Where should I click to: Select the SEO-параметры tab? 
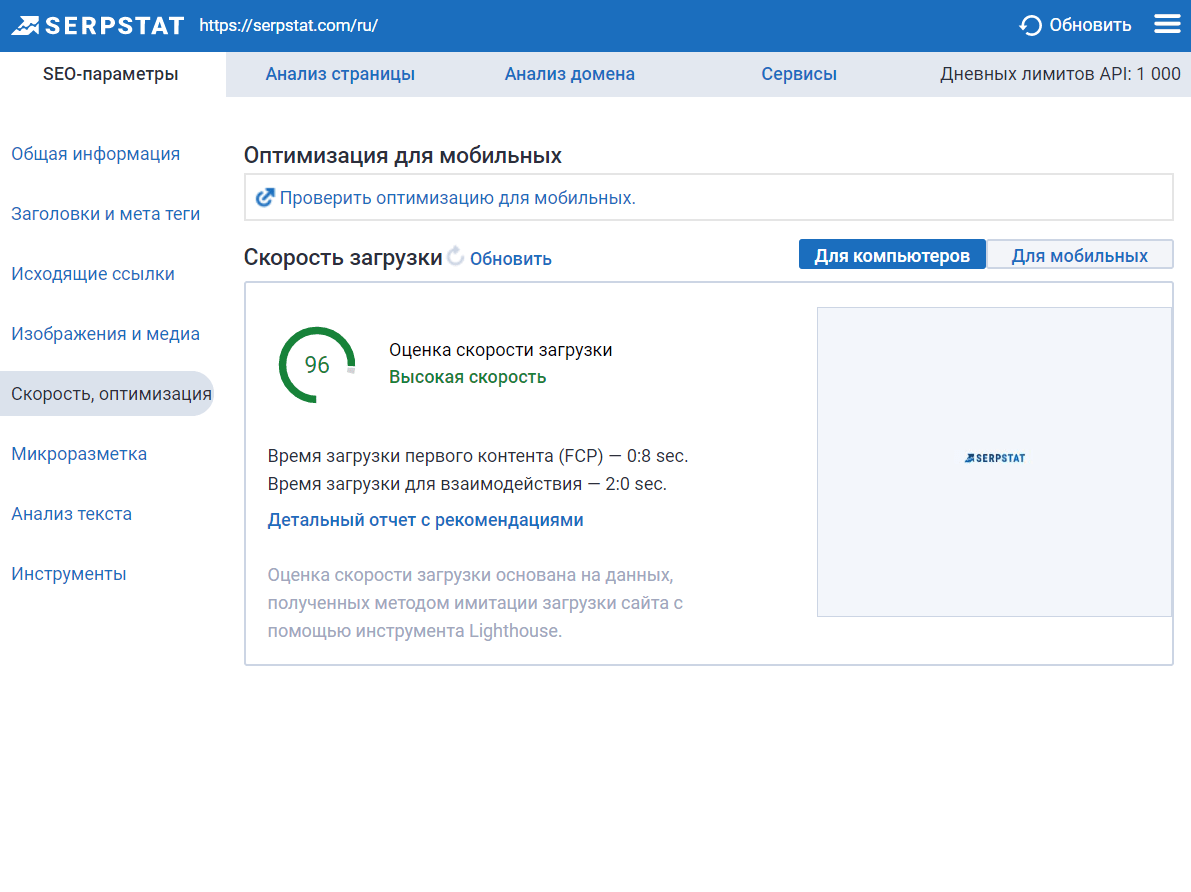click(x=111, y=74)
